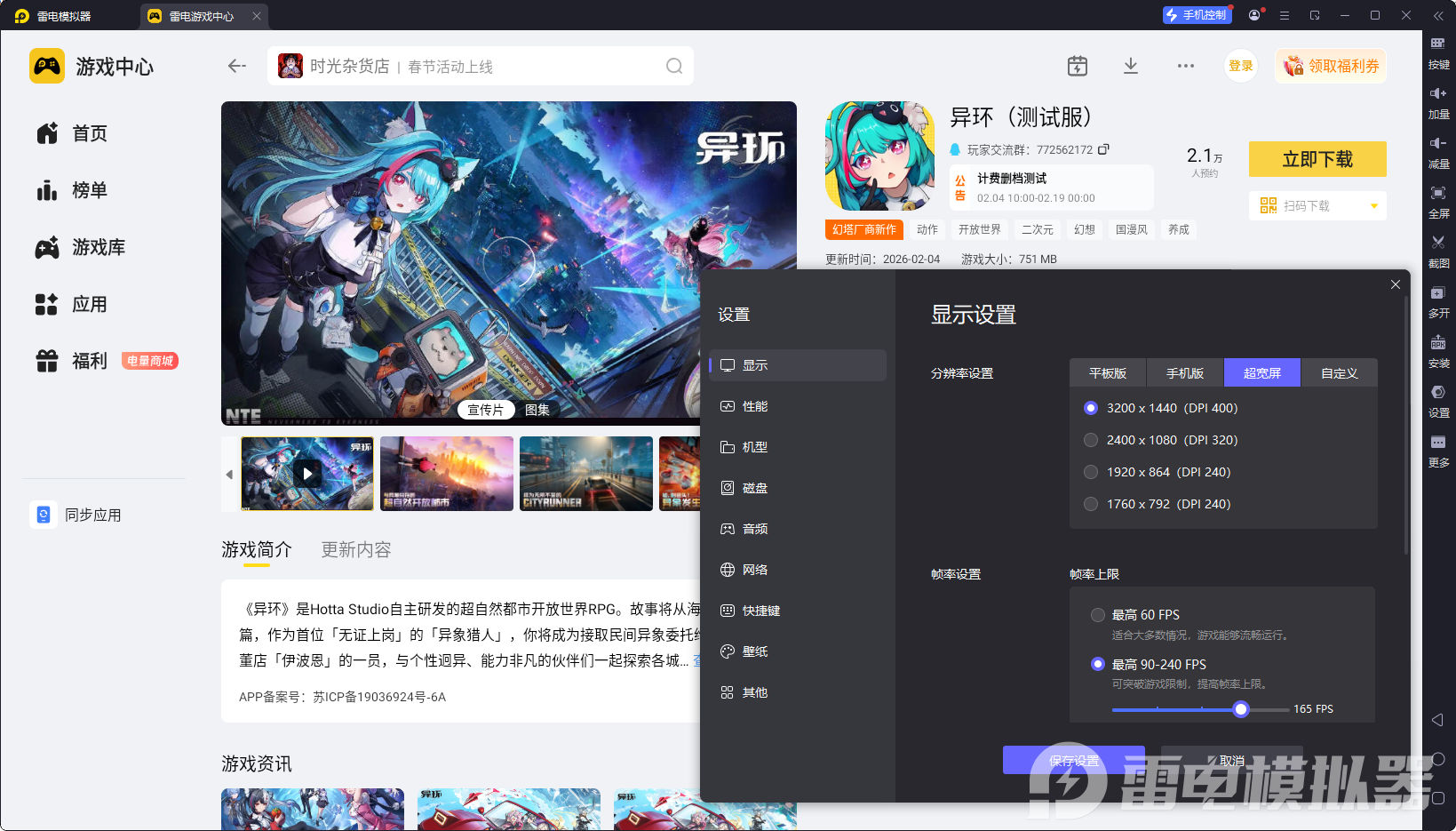Open 其他 settings category

(798, 692)
